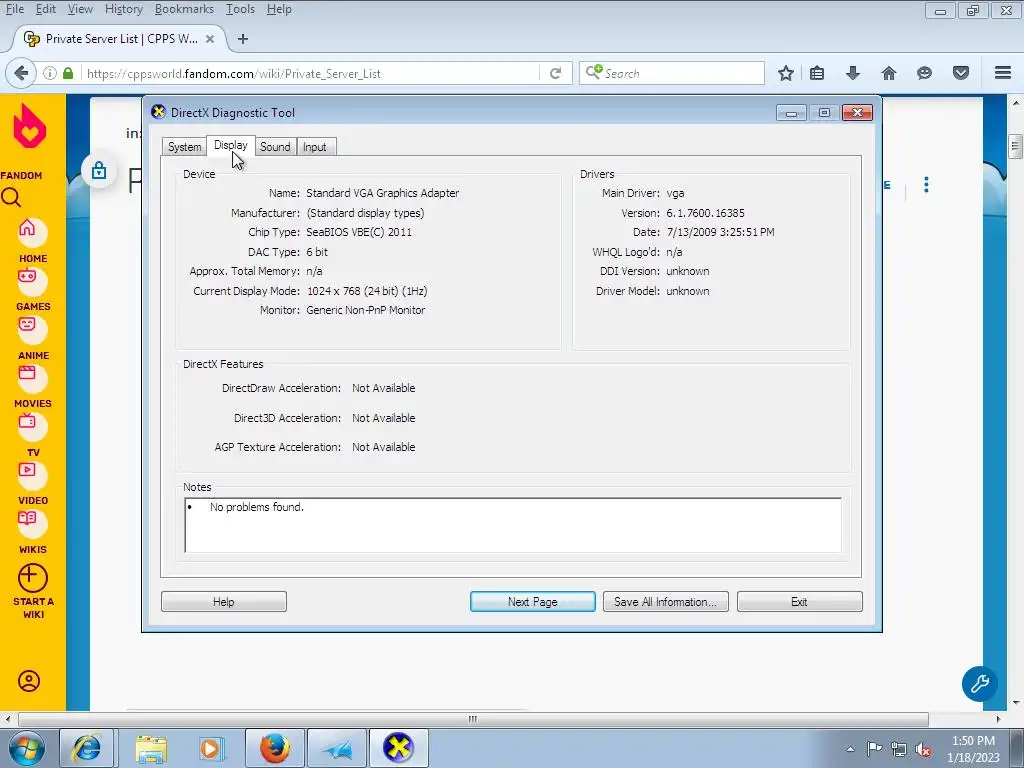Screen dimensions: 1024x768
Task: Open the Sound tab
Action: (275, 147)
